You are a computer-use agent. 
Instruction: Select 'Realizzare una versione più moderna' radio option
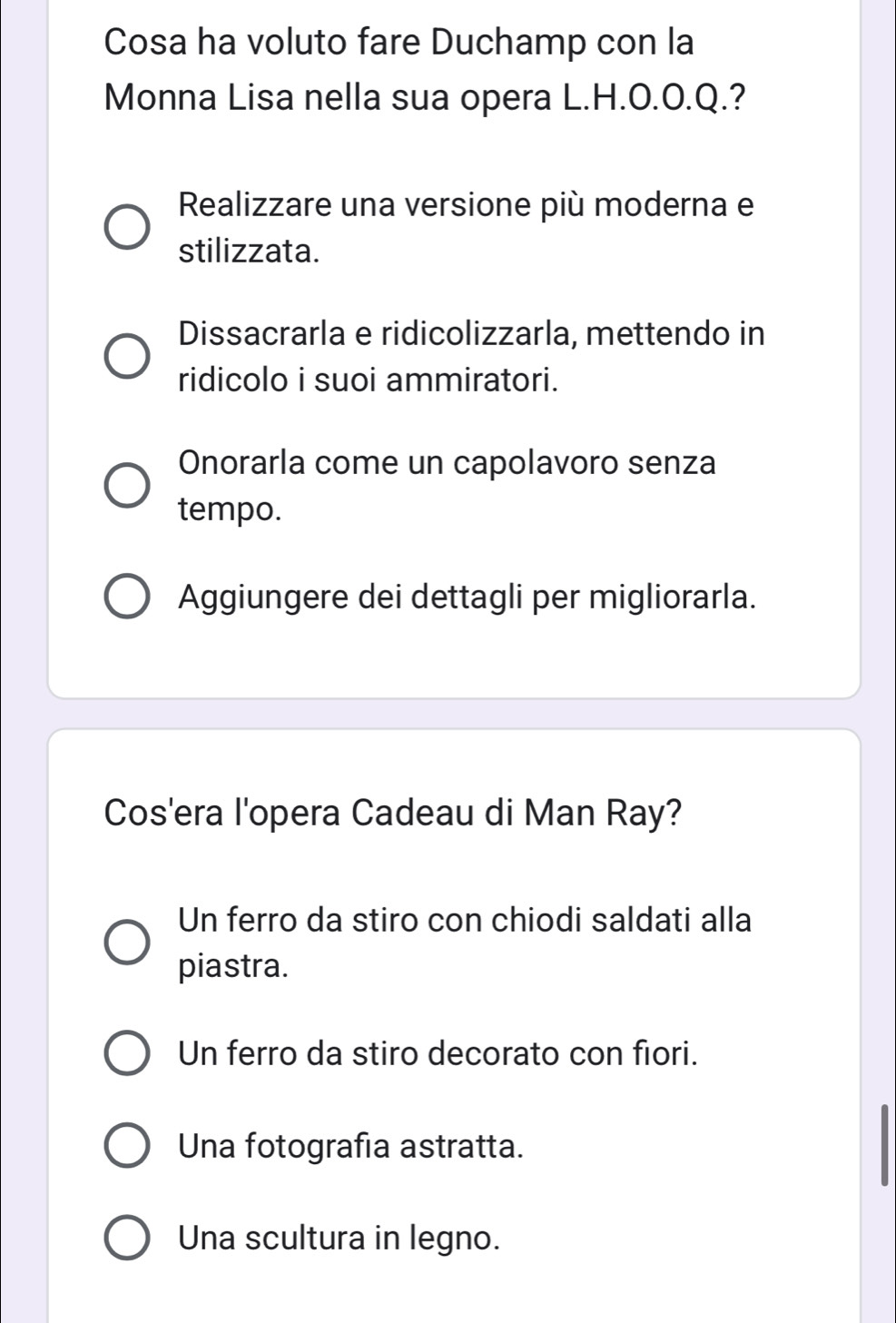click(127, 228)
